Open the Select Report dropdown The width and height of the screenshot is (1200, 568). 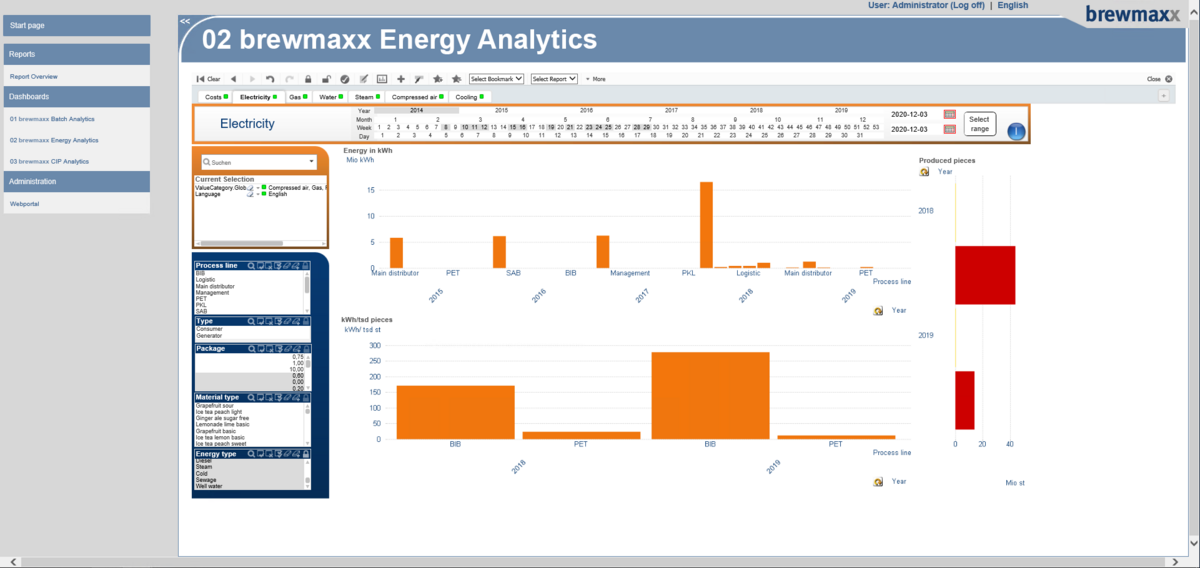click(x=555, y=79)
